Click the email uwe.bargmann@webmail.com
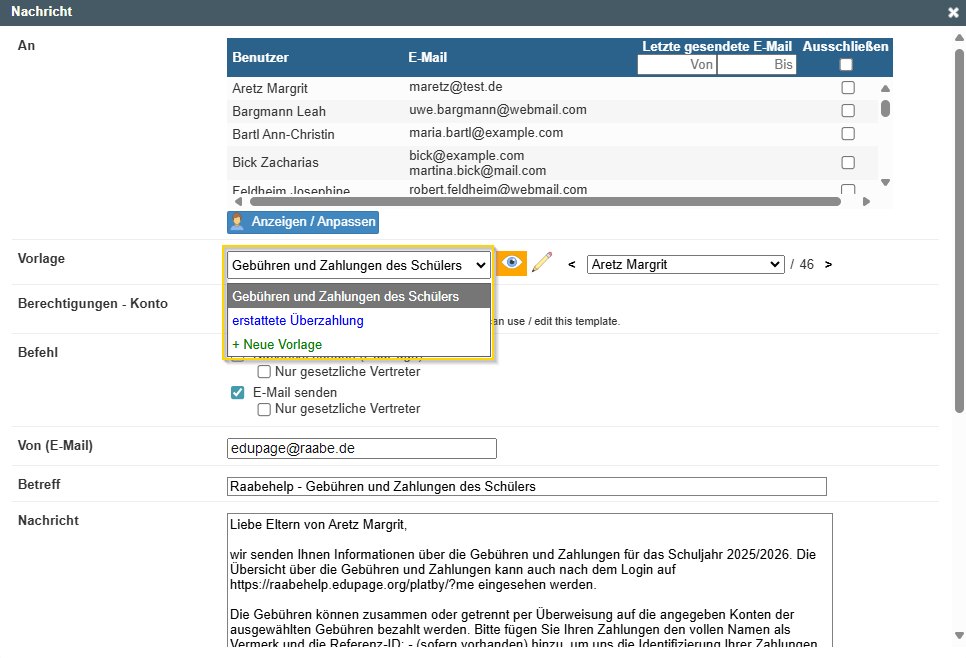966x658 pixels. (498, 110)
